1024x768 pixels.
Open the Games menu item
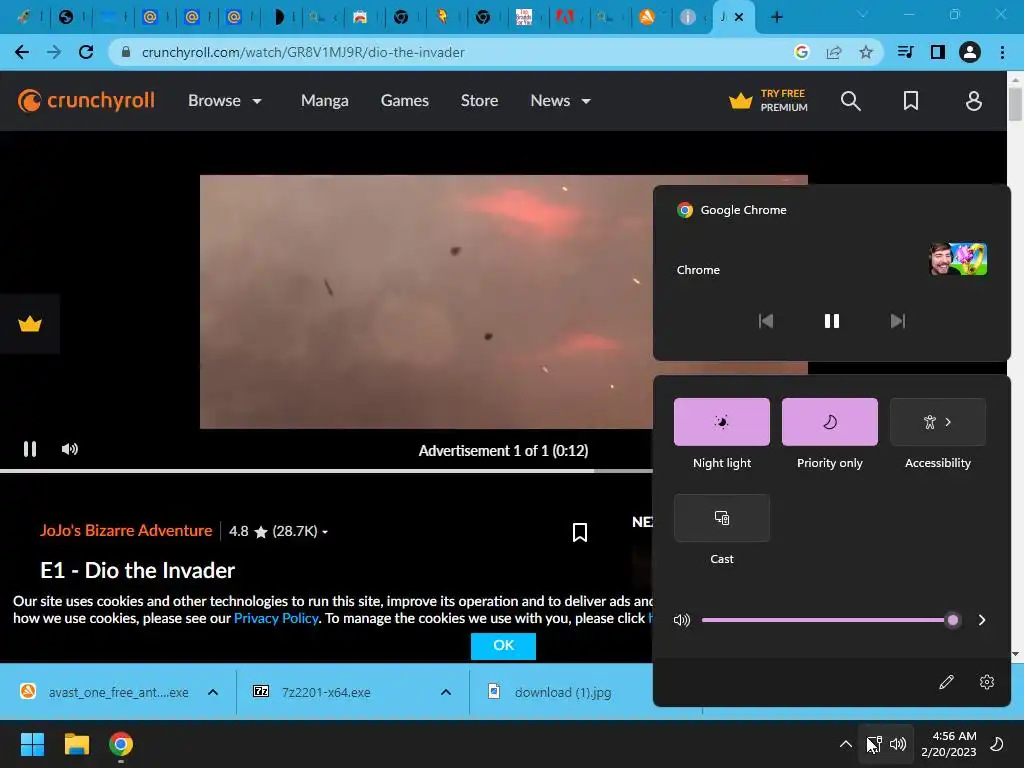pyautogui.click(x=404, y=101)
